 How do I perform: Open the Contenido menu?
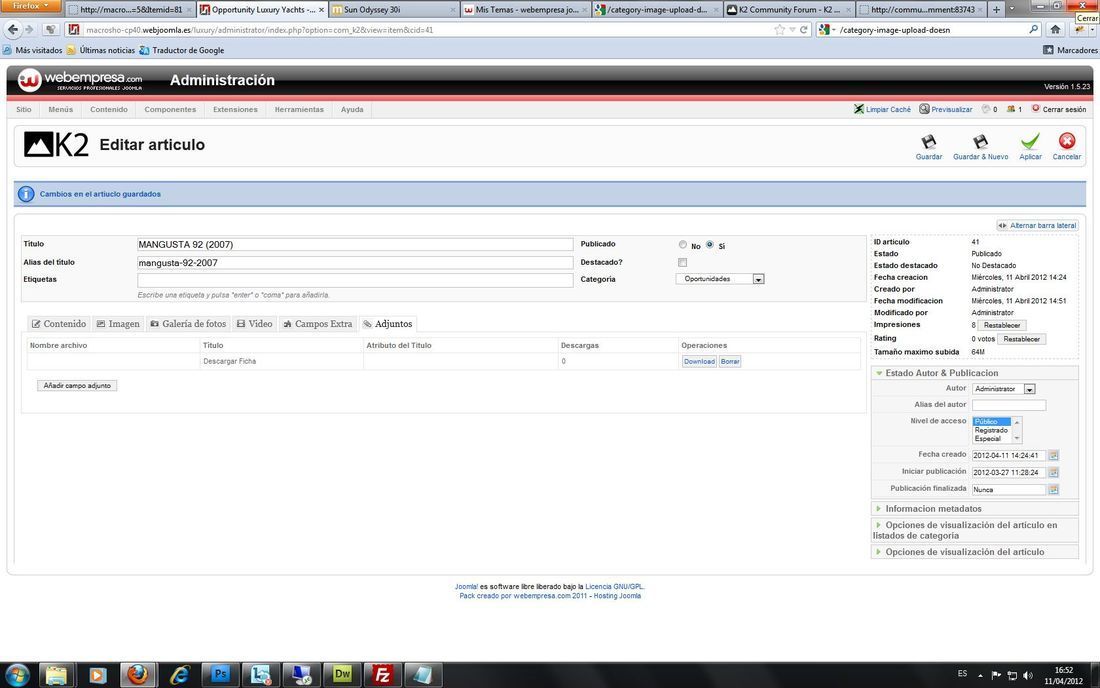tap(109, 109)
